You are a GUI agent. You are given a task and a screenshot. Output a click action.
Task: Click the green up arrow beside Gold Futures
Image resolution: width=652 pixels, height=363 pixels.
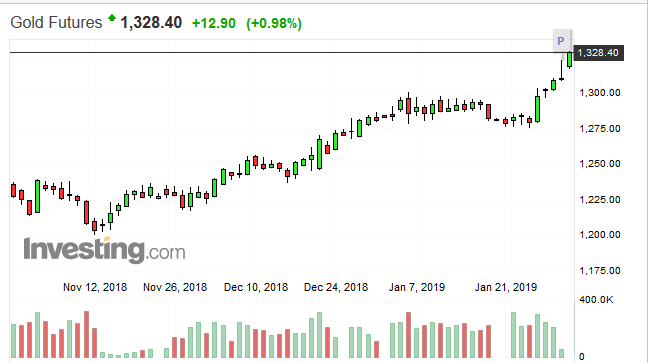[x=112, y=17]
